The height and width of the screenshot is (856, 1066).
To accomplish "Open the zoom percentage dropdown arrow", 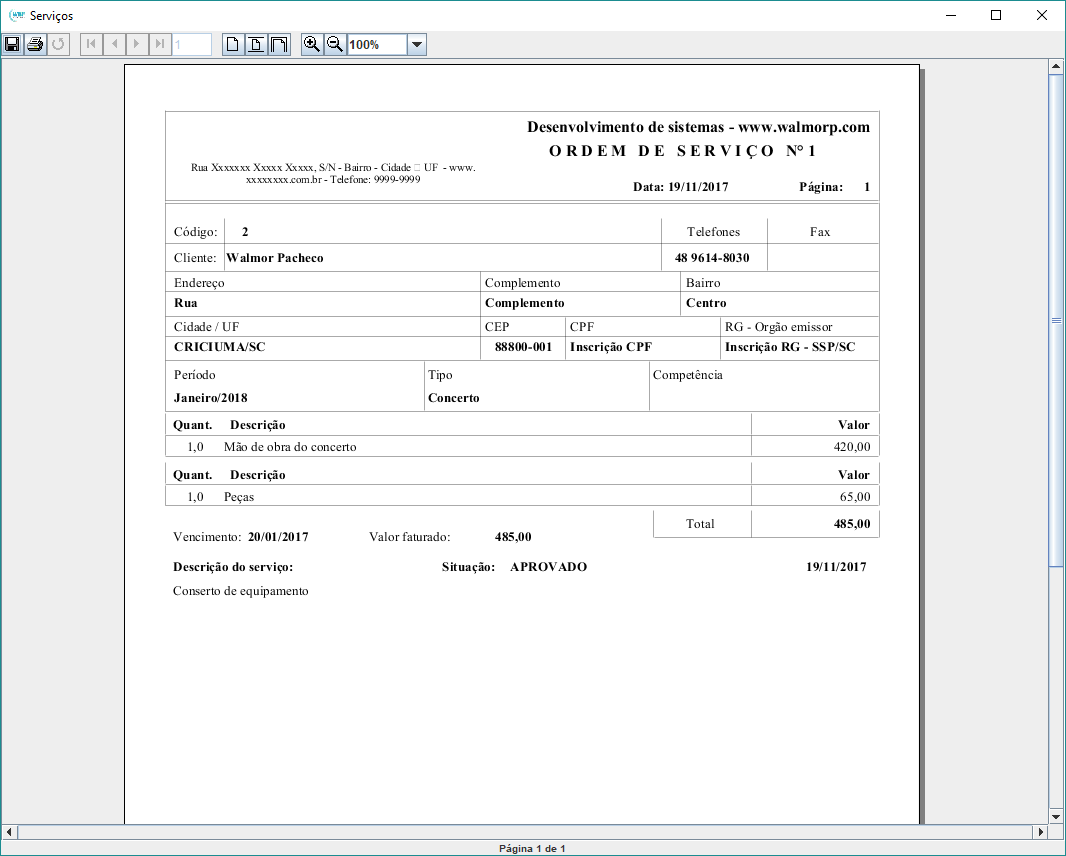I will pos(417,44).
